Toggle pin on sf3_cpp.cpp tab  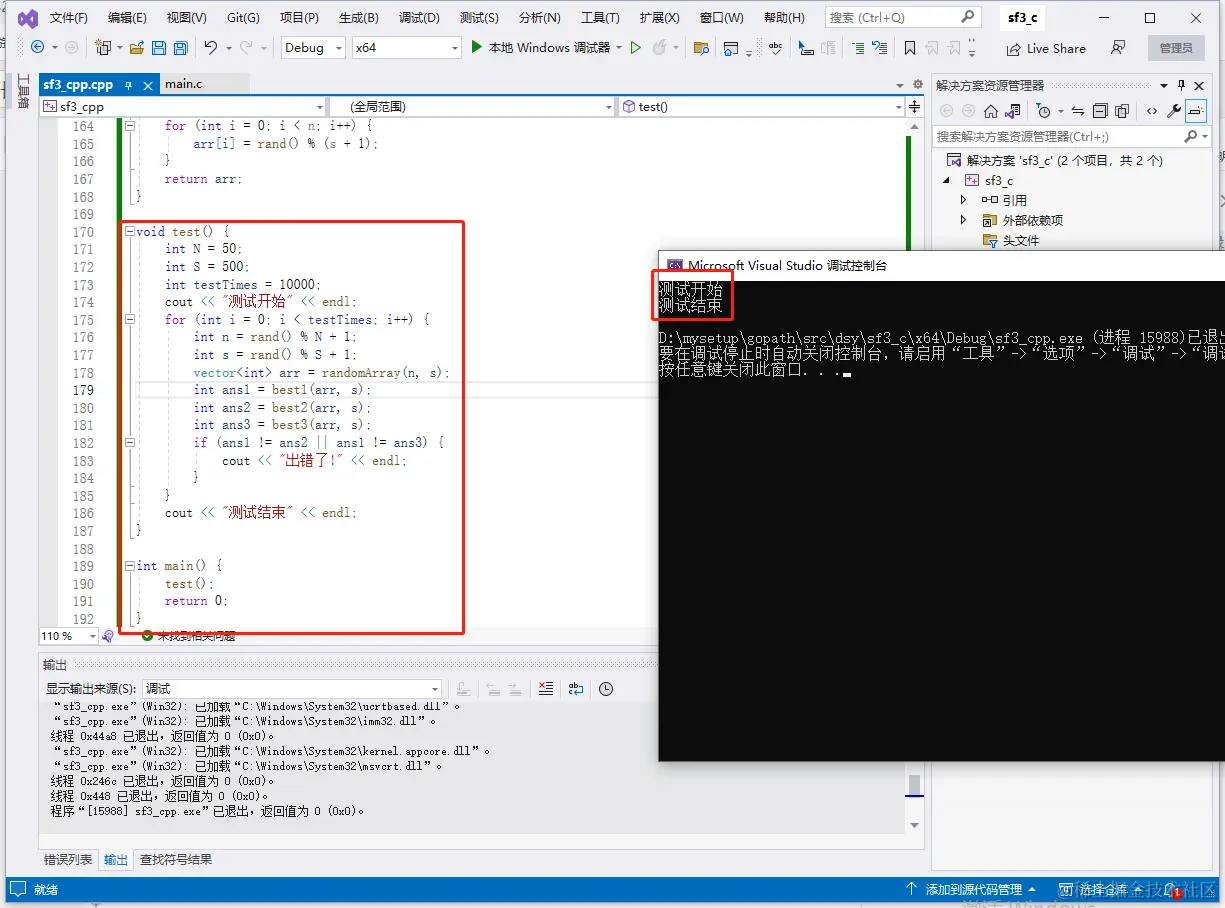[128, 85]
